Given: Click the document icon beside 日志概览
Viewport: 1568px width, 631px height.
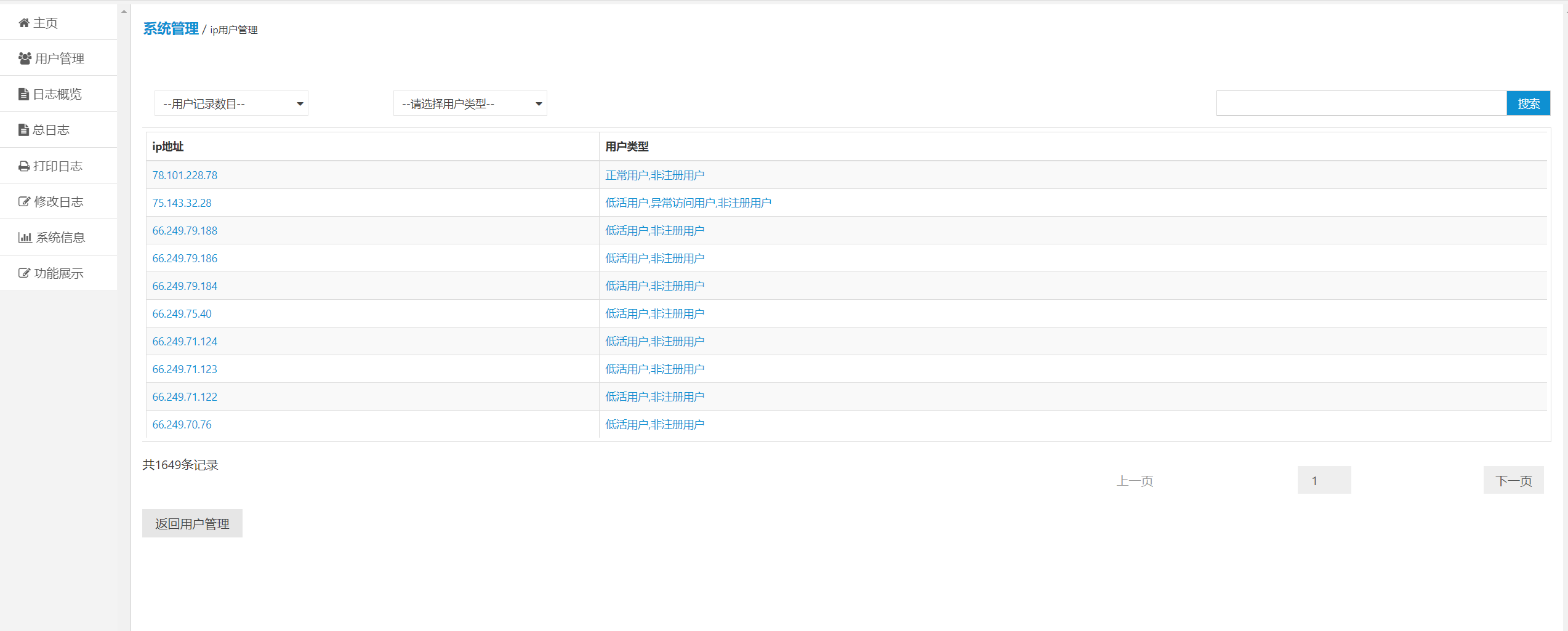Looking at the screenshot, I should click(24, 94).
